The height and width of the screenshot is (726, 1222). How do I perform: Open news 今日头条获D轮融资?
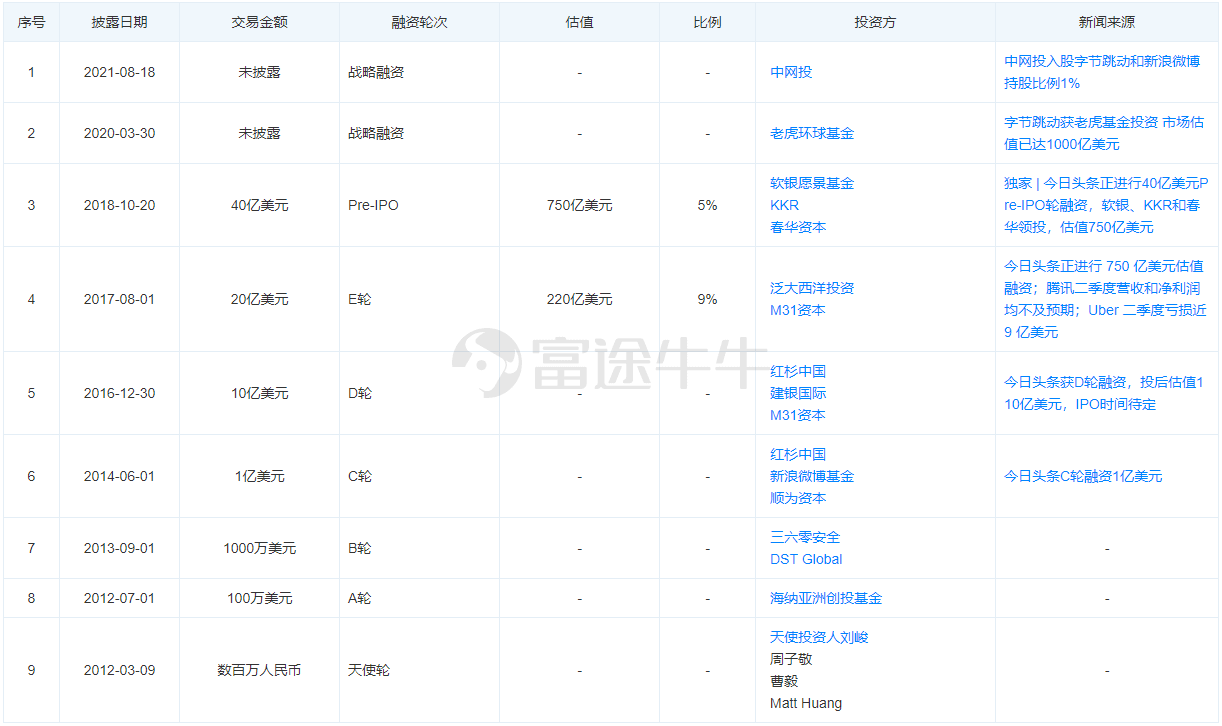[1104, 393]
